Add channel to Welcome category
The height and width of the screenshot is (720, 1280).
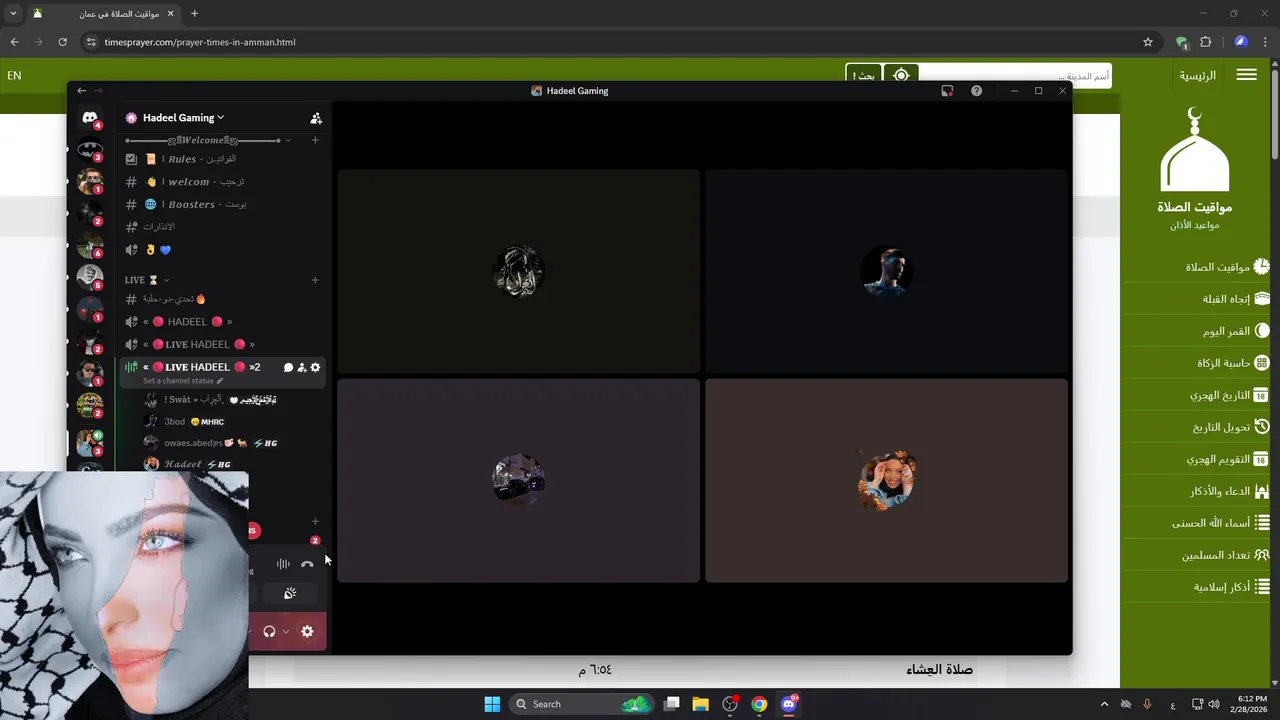tap(315, 140)
